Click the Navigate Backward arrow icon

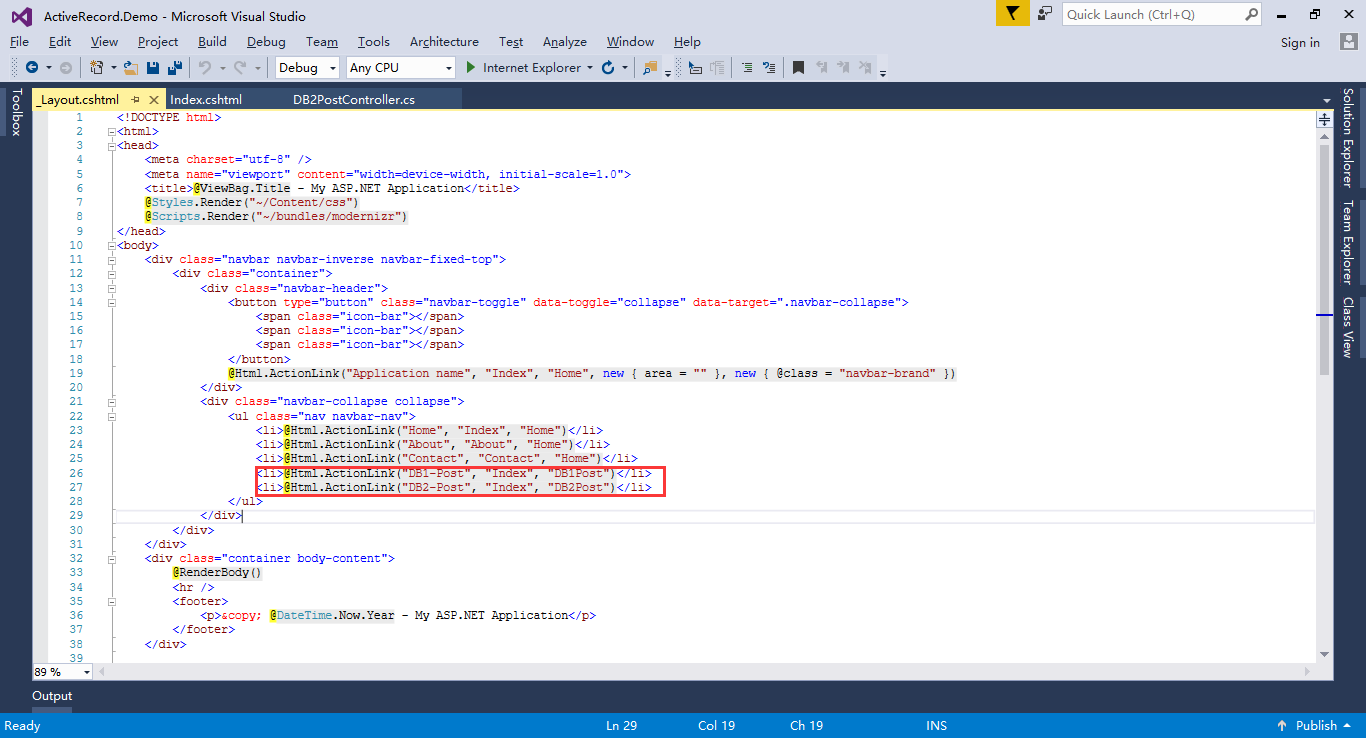(32, 68)
